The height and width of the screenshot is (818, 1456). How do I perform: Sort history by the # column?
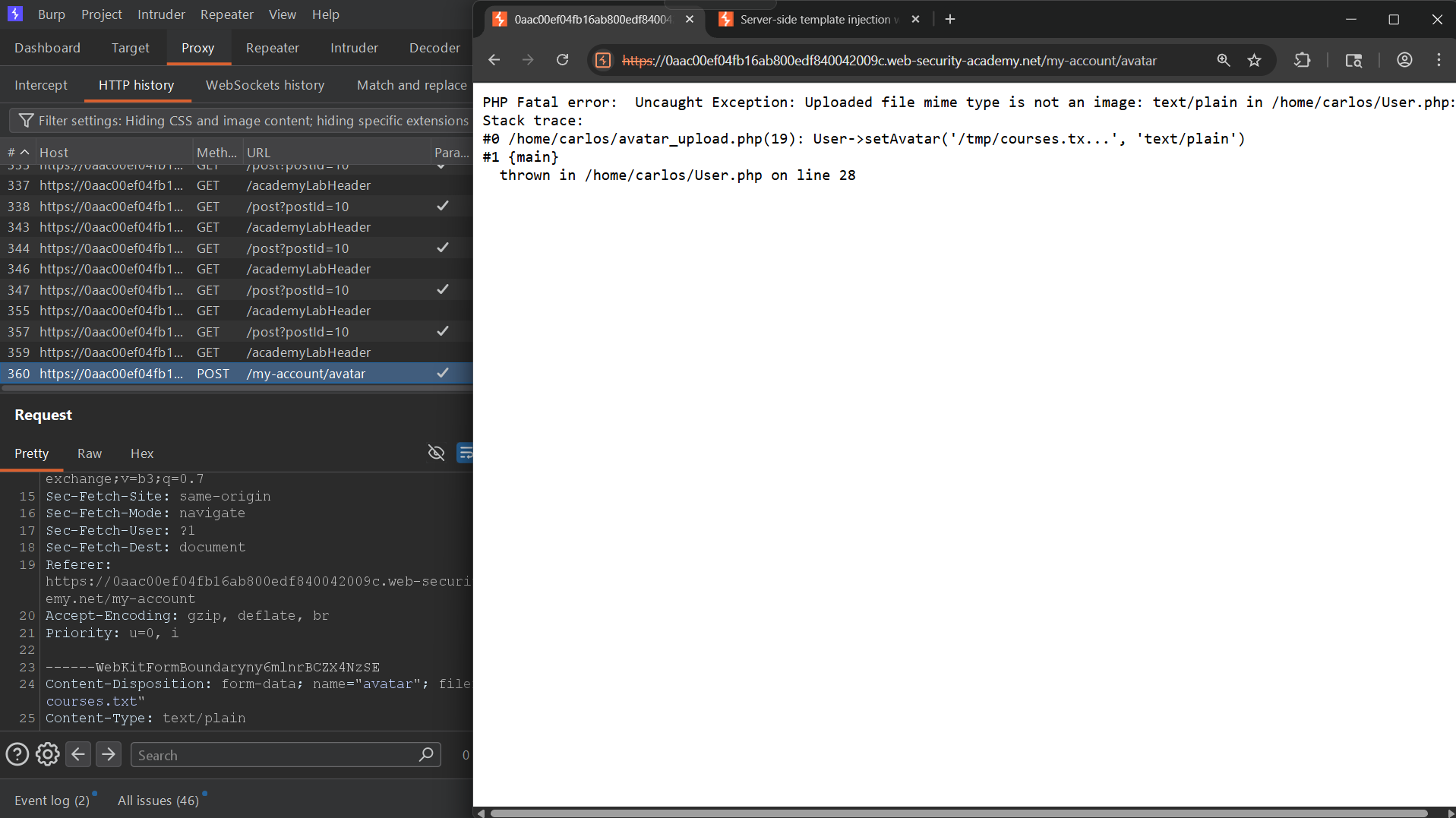point(19,152)
